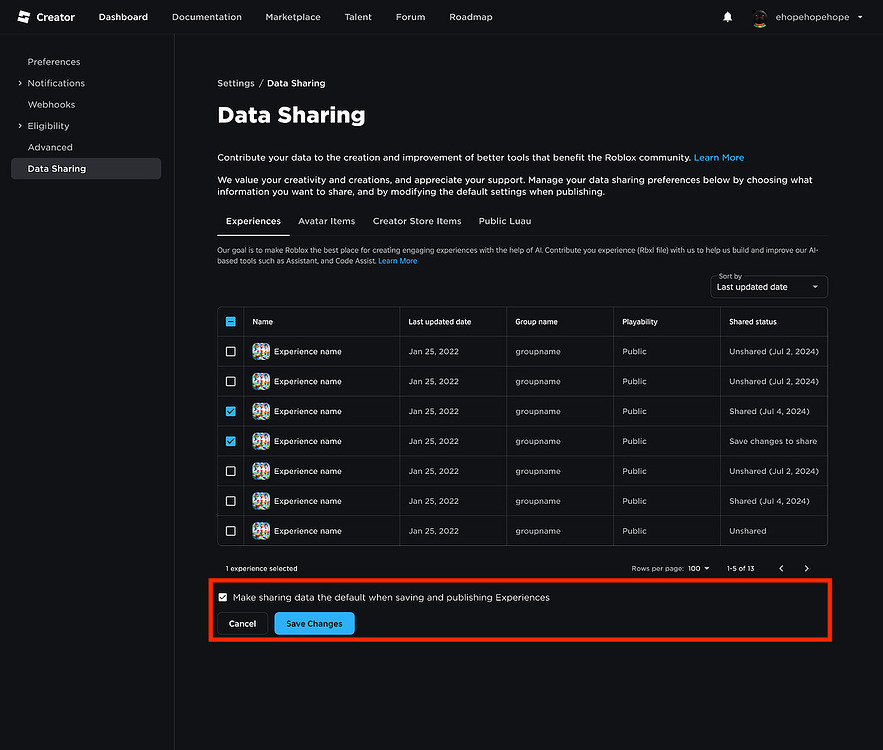Image resolution: width=883 pixels, height=750 pixels.
Task: Go to the previous page of experiences
Action: (x=781, y=567)
